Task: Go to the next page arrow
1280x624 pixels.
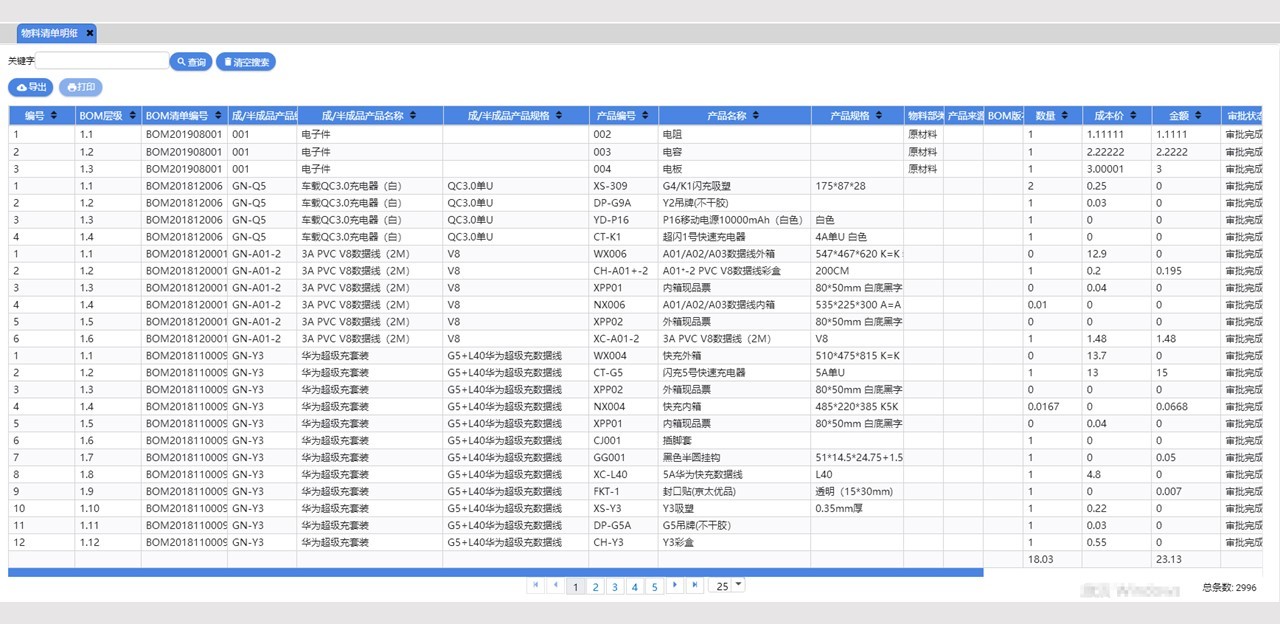Action: coord(675,586)
